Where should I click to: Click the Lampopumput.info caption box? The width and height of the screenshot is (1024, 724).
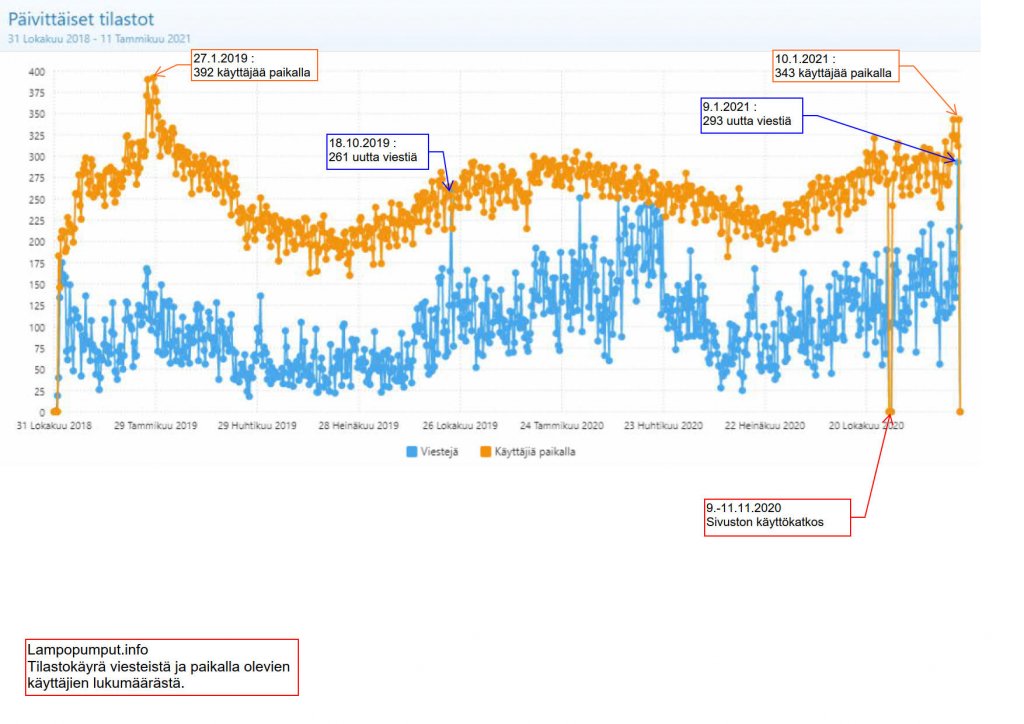coord(163,667)
